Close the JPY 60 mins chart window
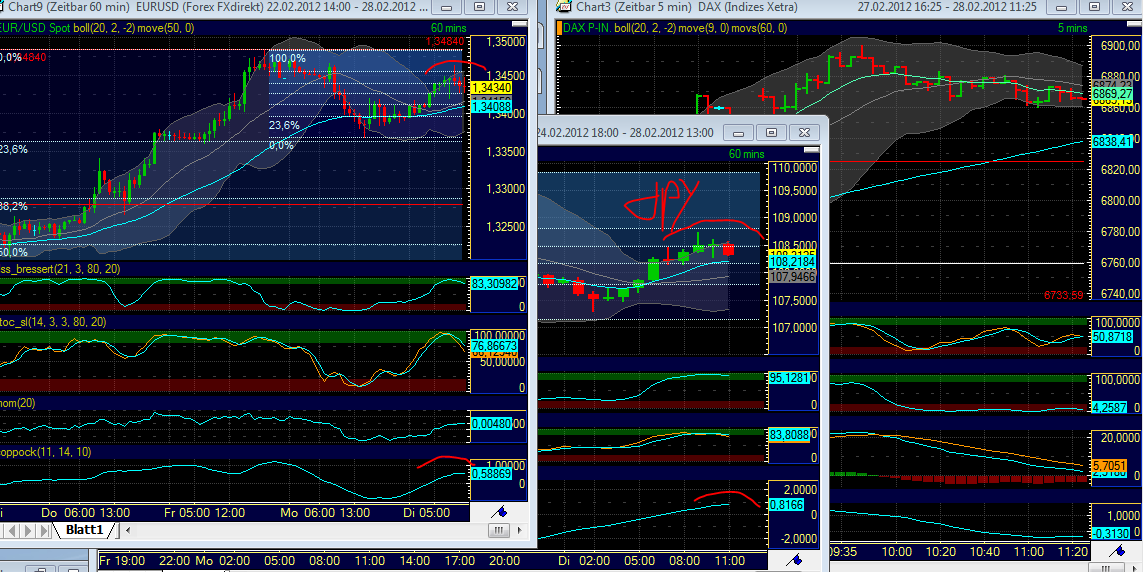 click(803, 133)
